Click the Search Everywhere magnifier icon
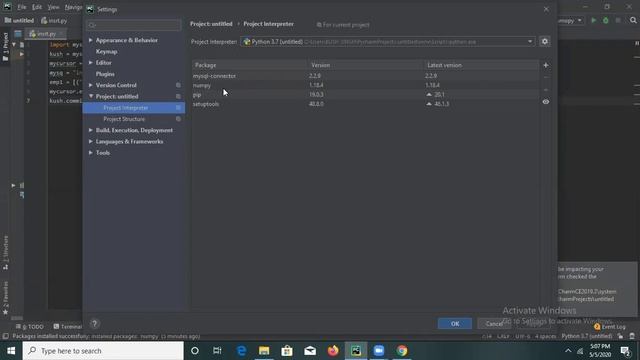Screen dimensions: 640x360 (x=633, y=20)
